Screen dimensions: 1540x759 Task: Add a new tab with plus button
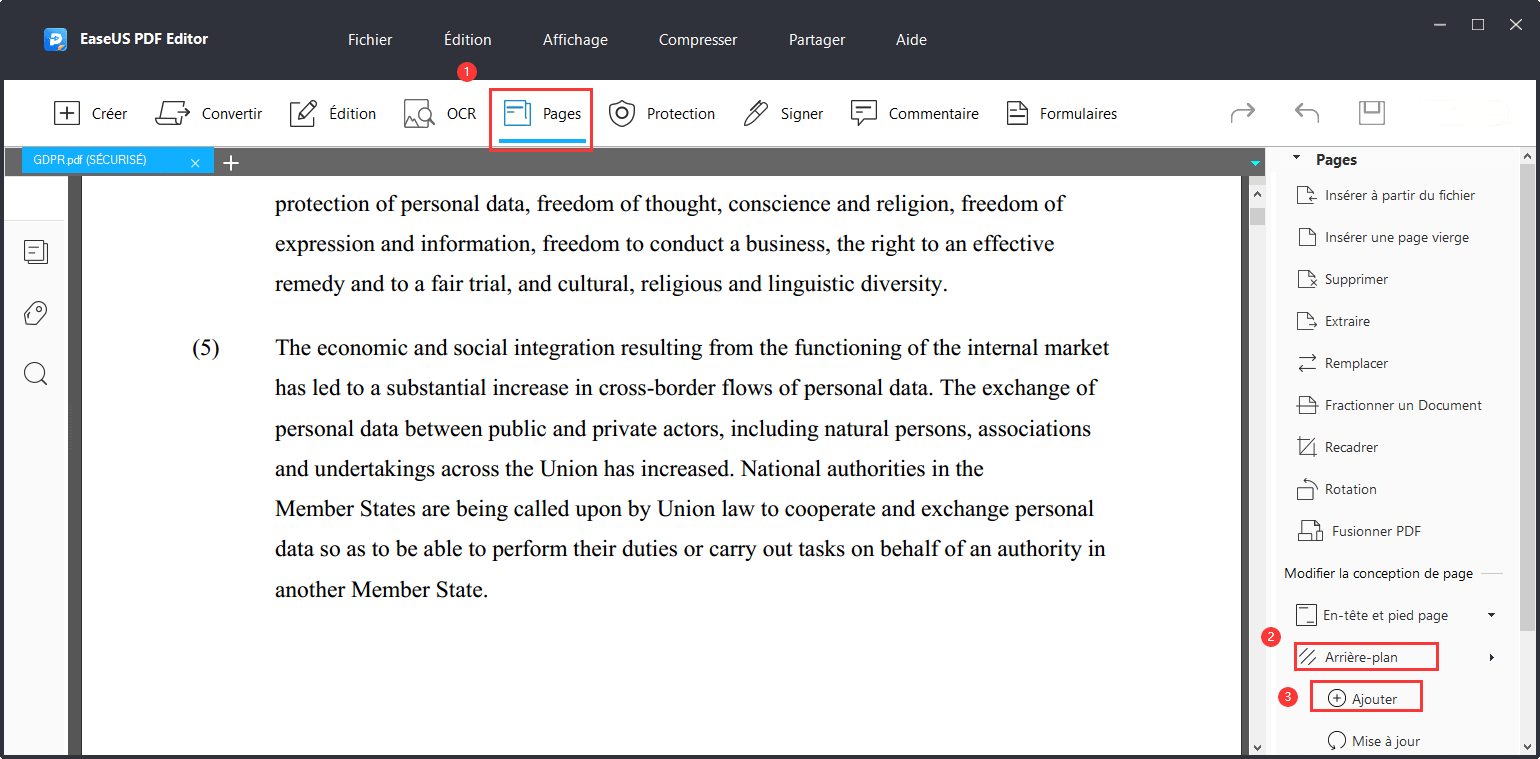[231, 162]
